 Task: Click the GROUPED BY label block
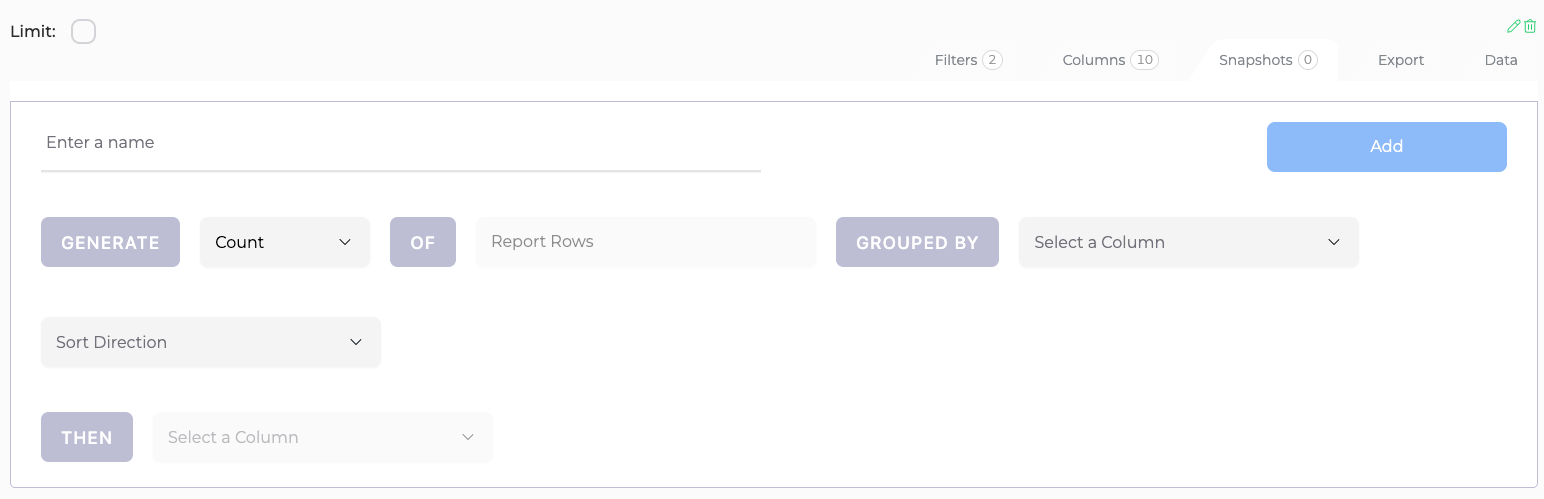tap(917, 242)
